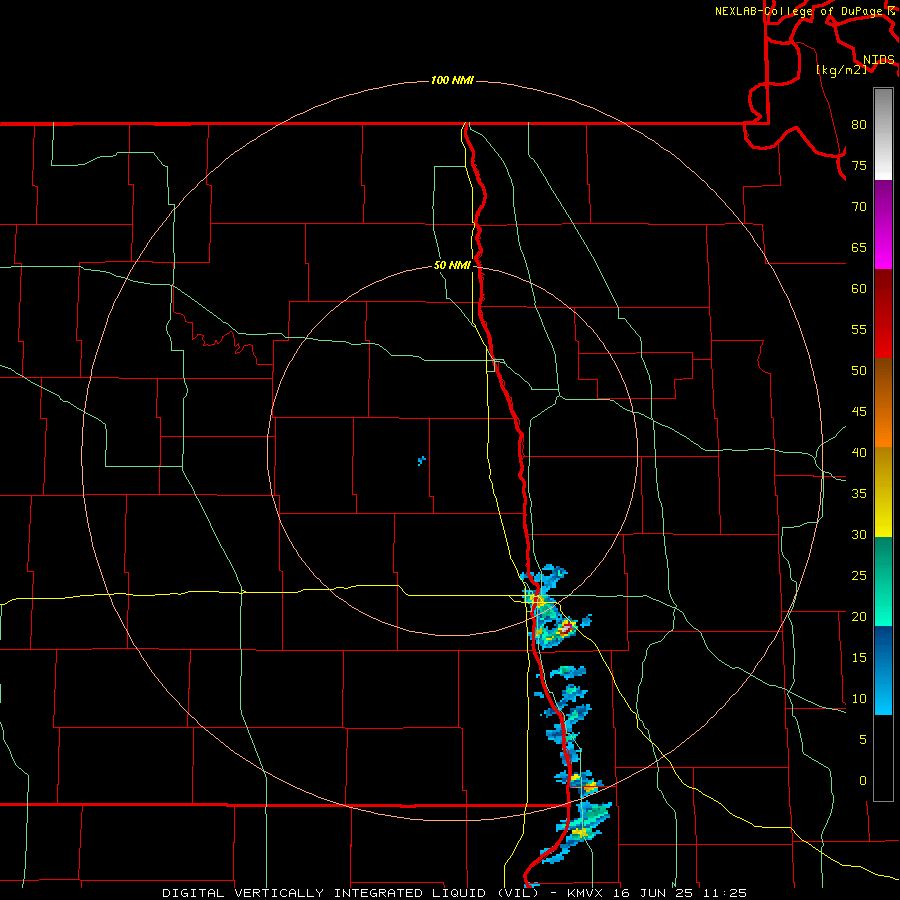This screenshot has height=900, width=900.
Task: Click the 15 value on the color scale
Action: (859, 658)
